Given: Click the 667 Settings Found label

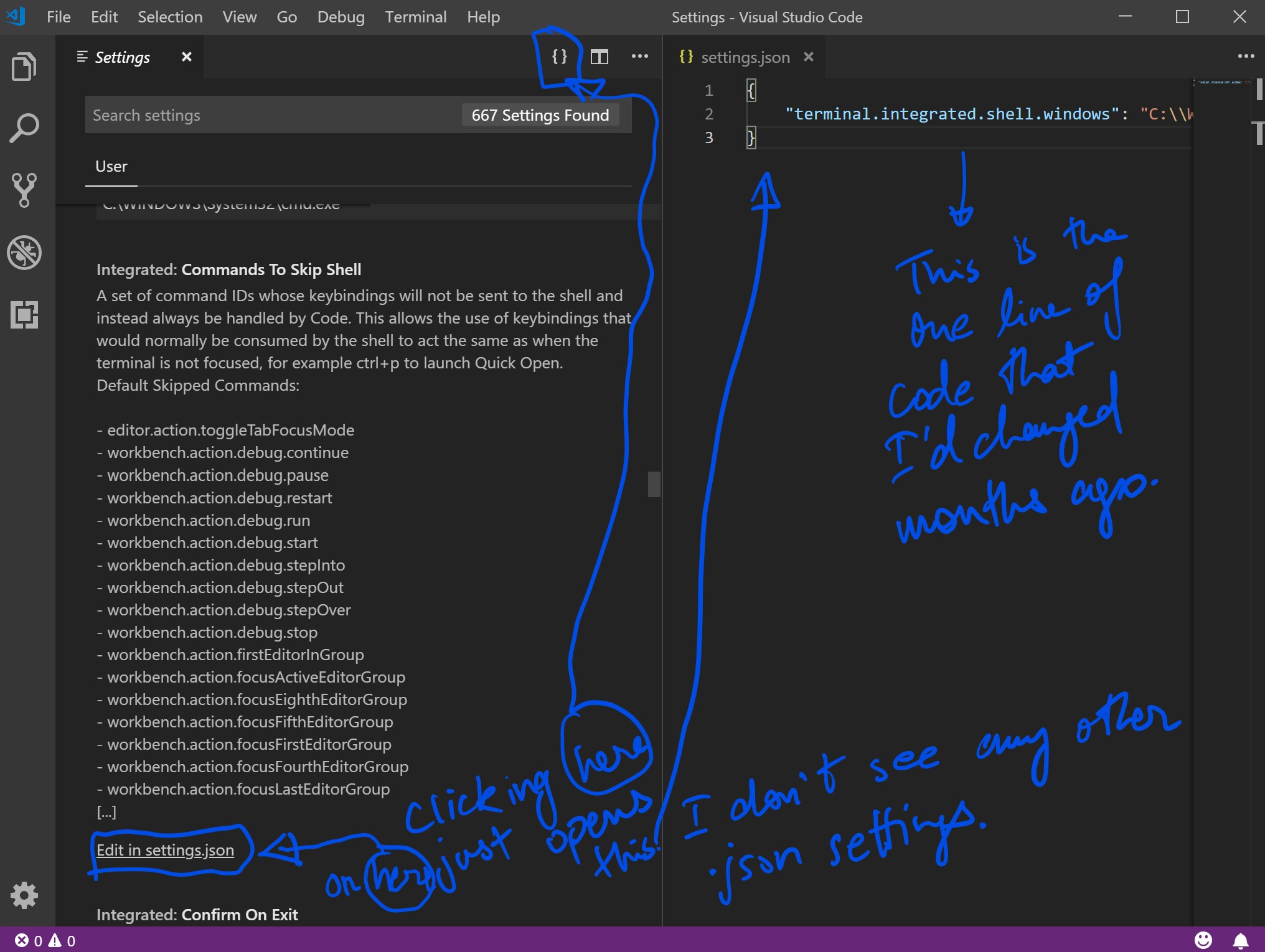Looking at the screenshot, I should click(539, 114).
